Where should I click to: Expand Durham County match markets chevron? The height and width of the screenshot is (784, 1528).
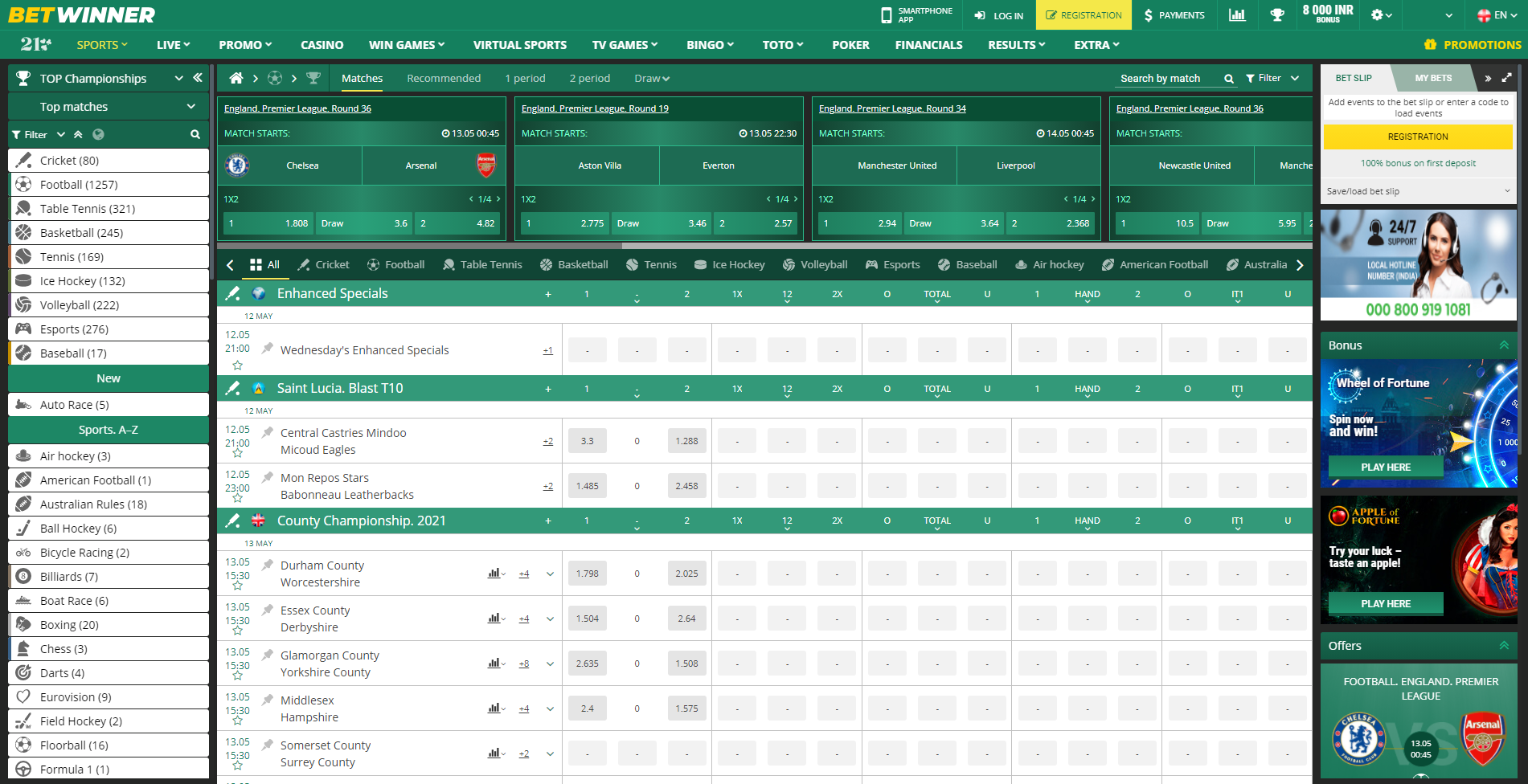551,574
